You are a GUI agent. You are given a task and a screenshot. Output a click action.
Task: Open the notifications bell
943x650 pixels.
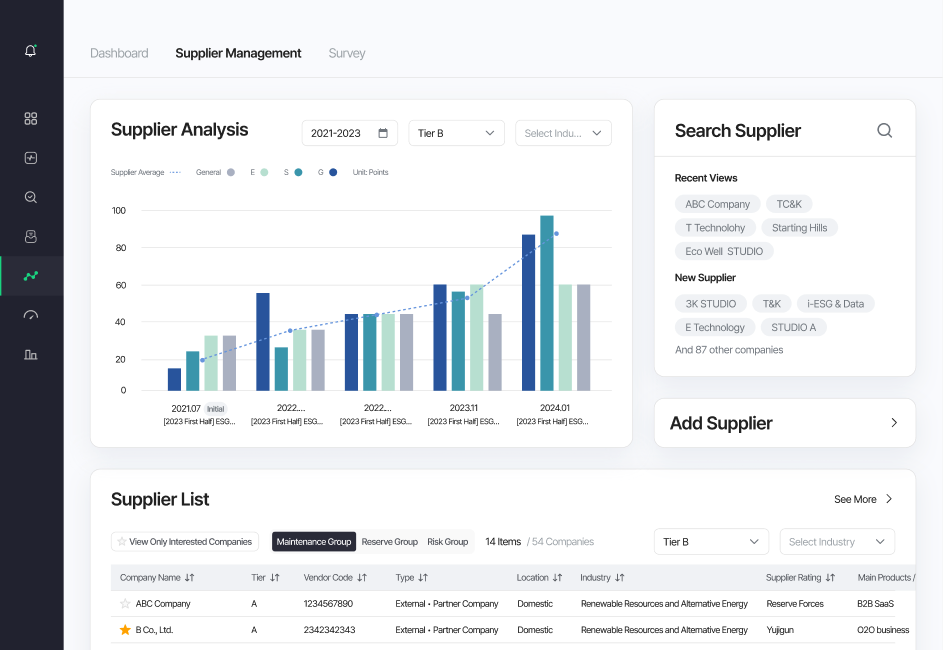point(31,51)
